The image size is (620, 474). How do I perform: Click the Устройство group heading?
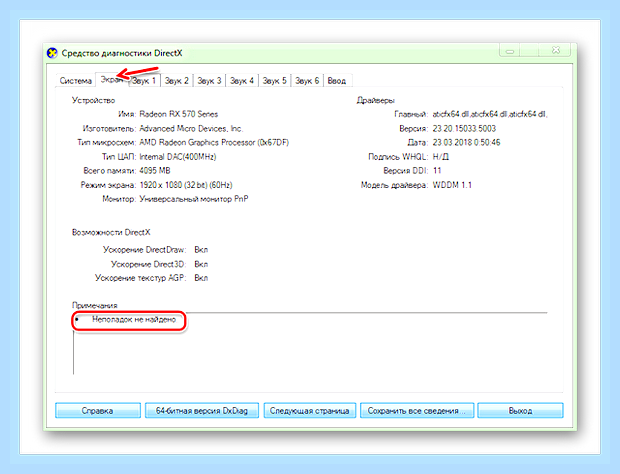click(x=93, y=100)
